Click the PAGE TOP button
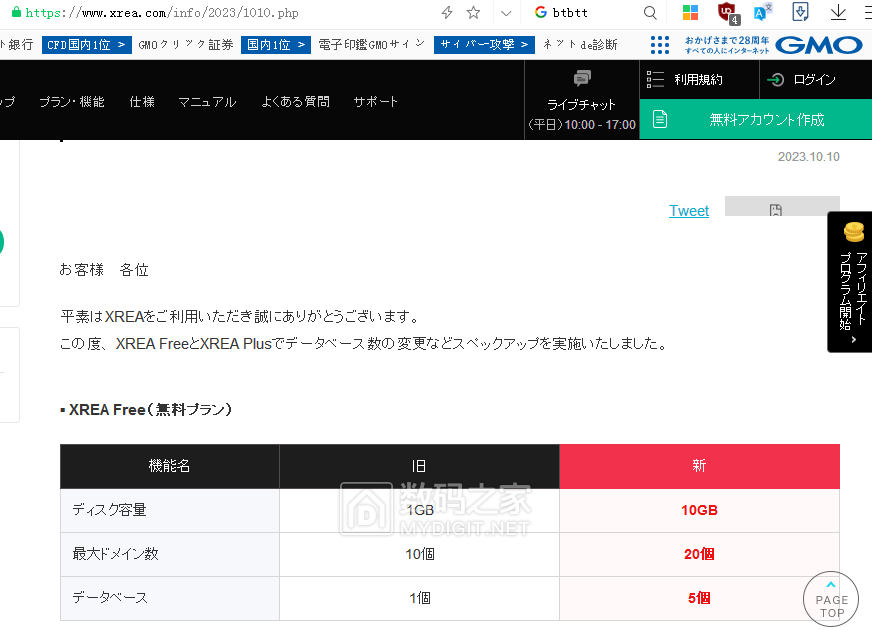This screenshot has height=630, width=872. 831,599
